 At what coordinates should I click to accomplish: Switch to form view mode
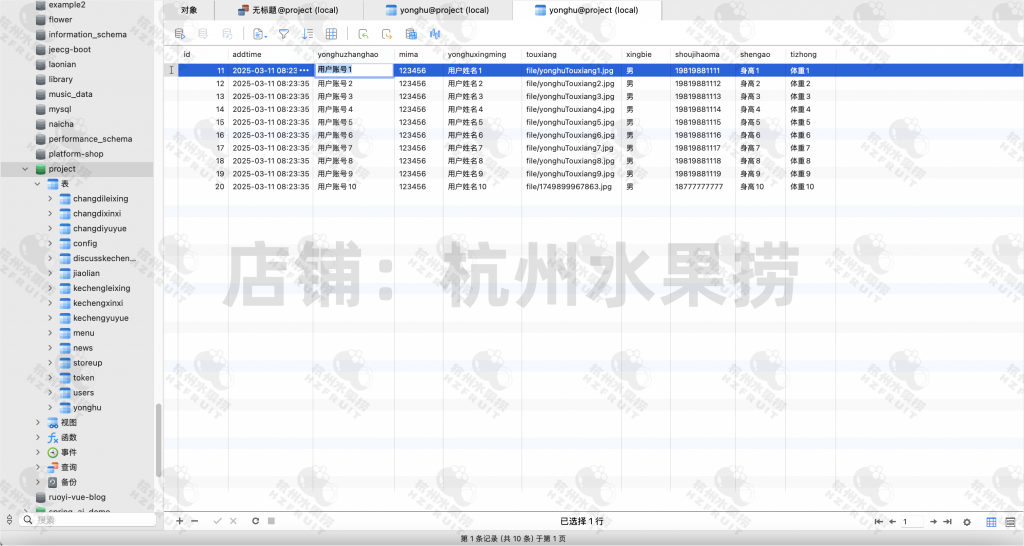point(1010,522)
